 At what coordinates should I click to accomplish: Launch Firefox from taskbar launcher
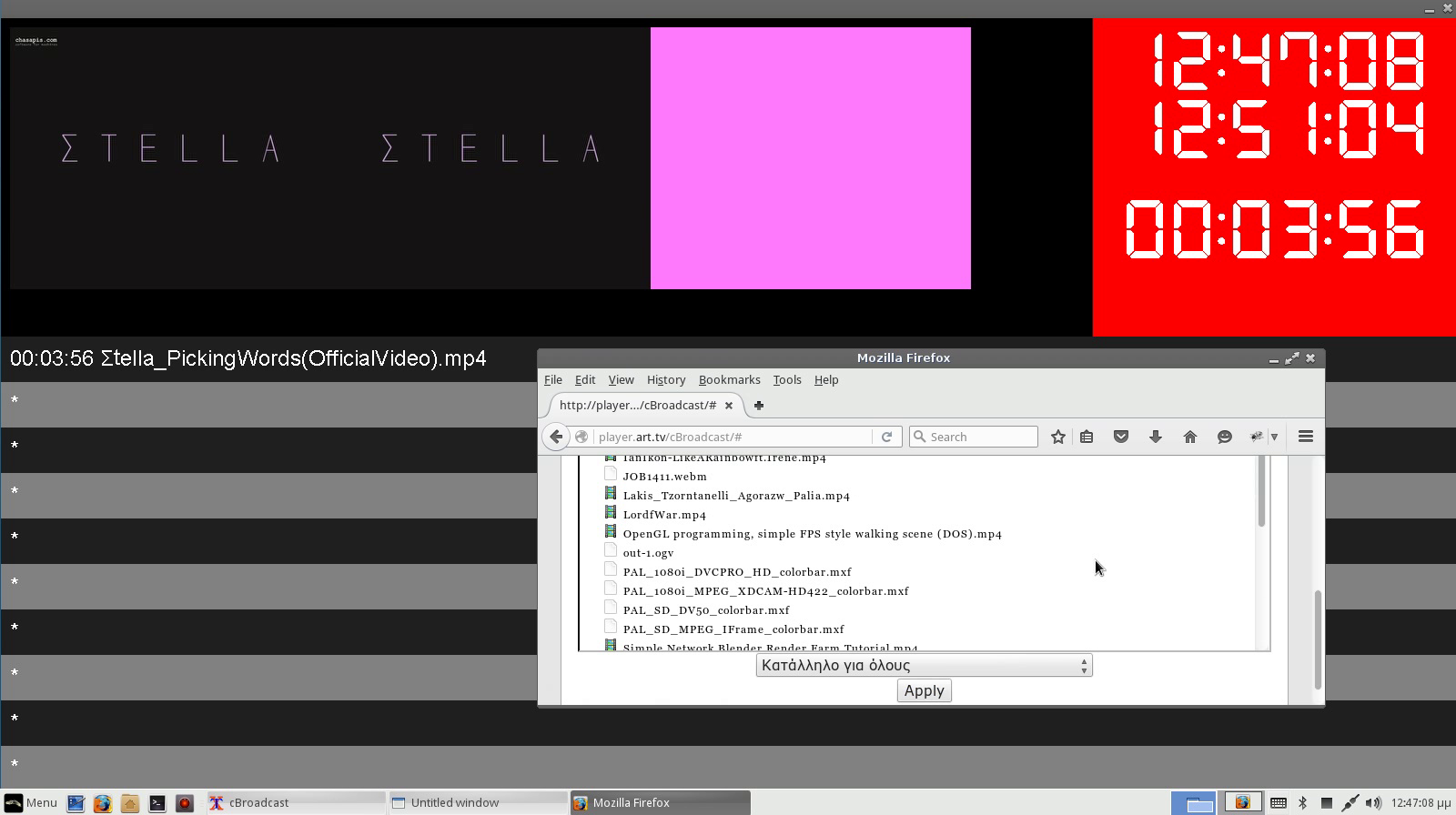pyautogui.click(x=102, y=803)
